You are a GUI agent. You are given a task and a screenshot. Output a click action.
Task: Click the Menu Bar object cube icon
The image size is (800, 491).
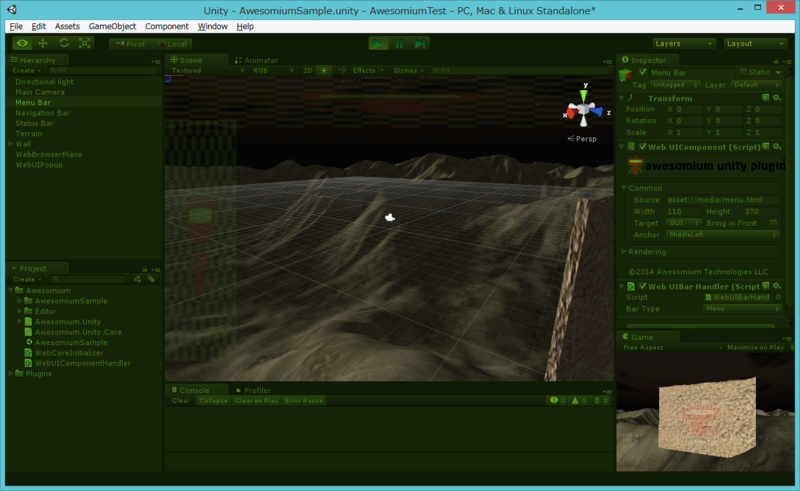(x=626, y=76)
